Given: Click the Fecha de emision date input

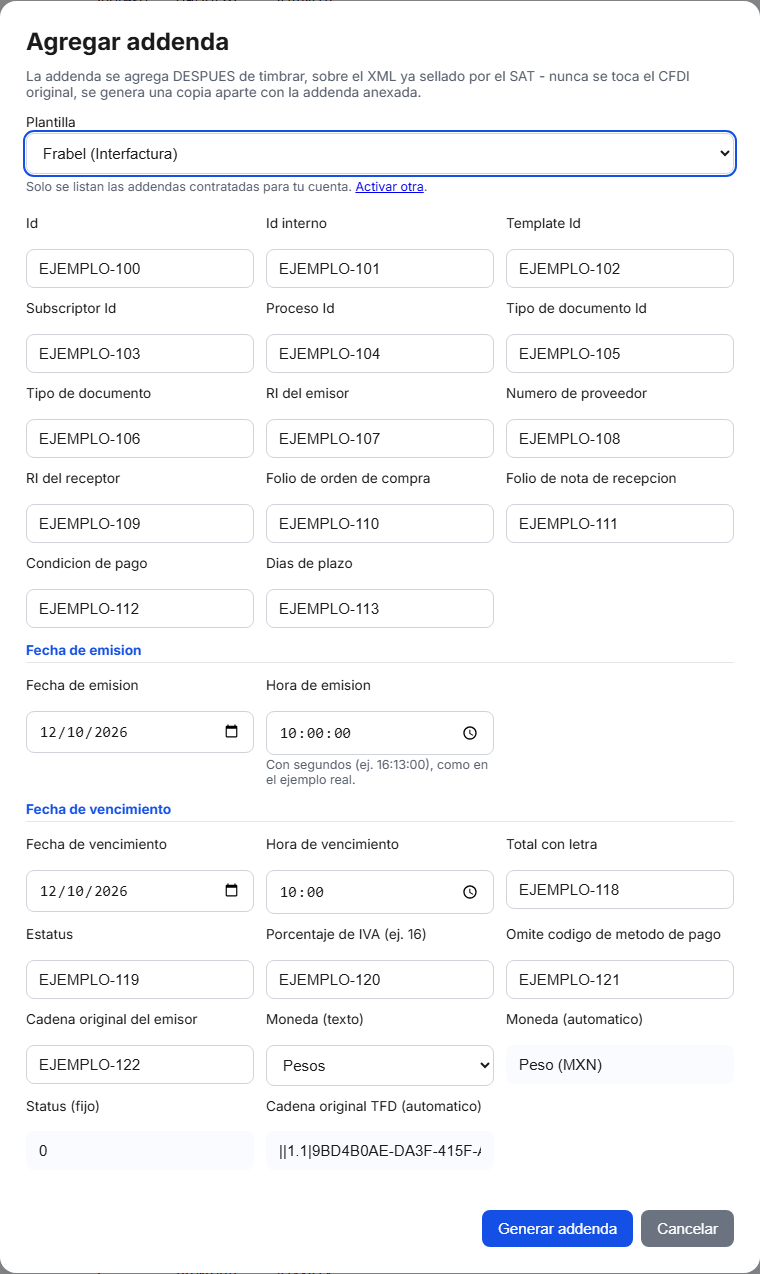Looking at the screenshot, I should [140, 732].
